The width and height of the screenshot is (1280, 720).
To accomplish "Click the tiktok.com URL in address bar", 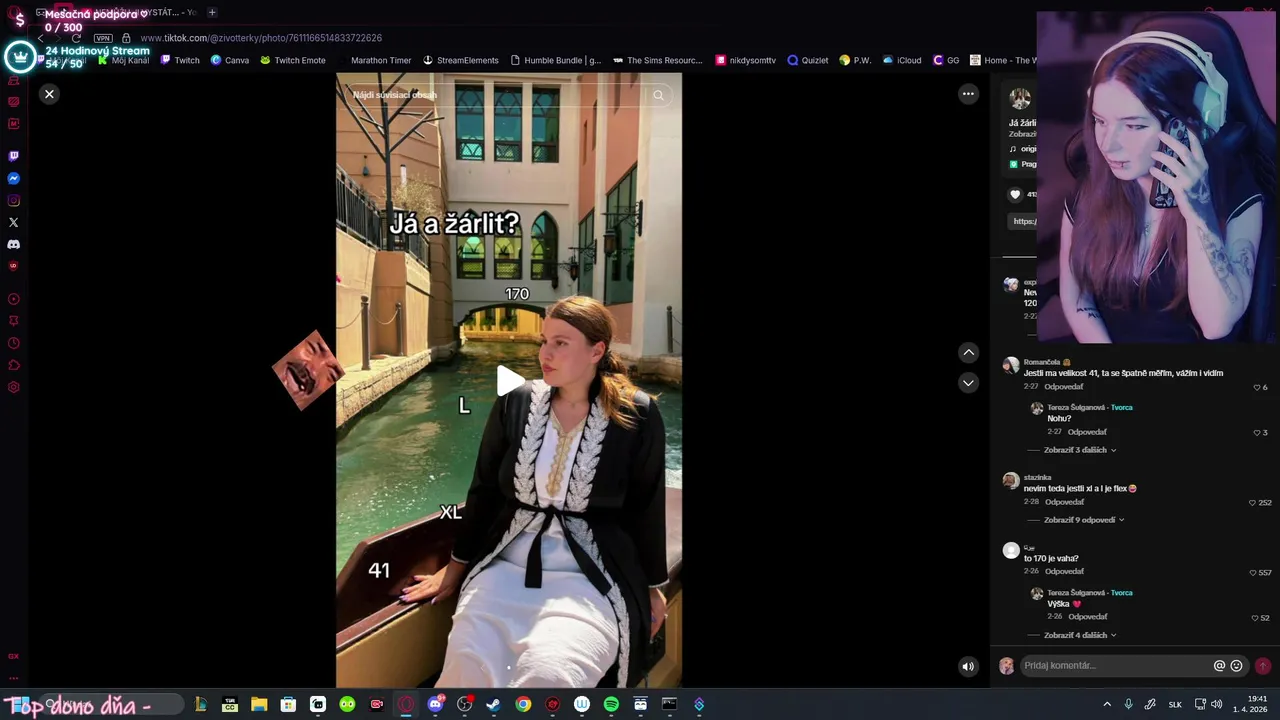I will click(x=261, y=38).
